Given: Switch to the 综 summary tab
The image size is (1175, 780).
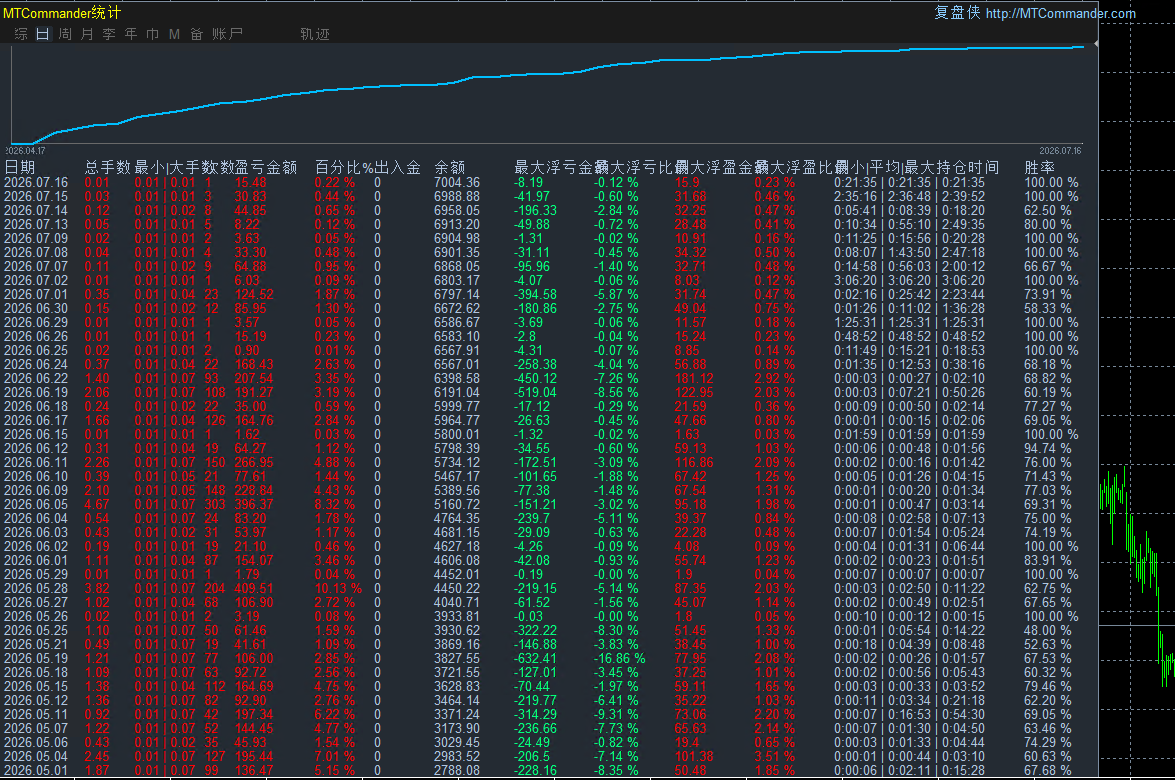Looking at the screenshot, I should (21, 34).
